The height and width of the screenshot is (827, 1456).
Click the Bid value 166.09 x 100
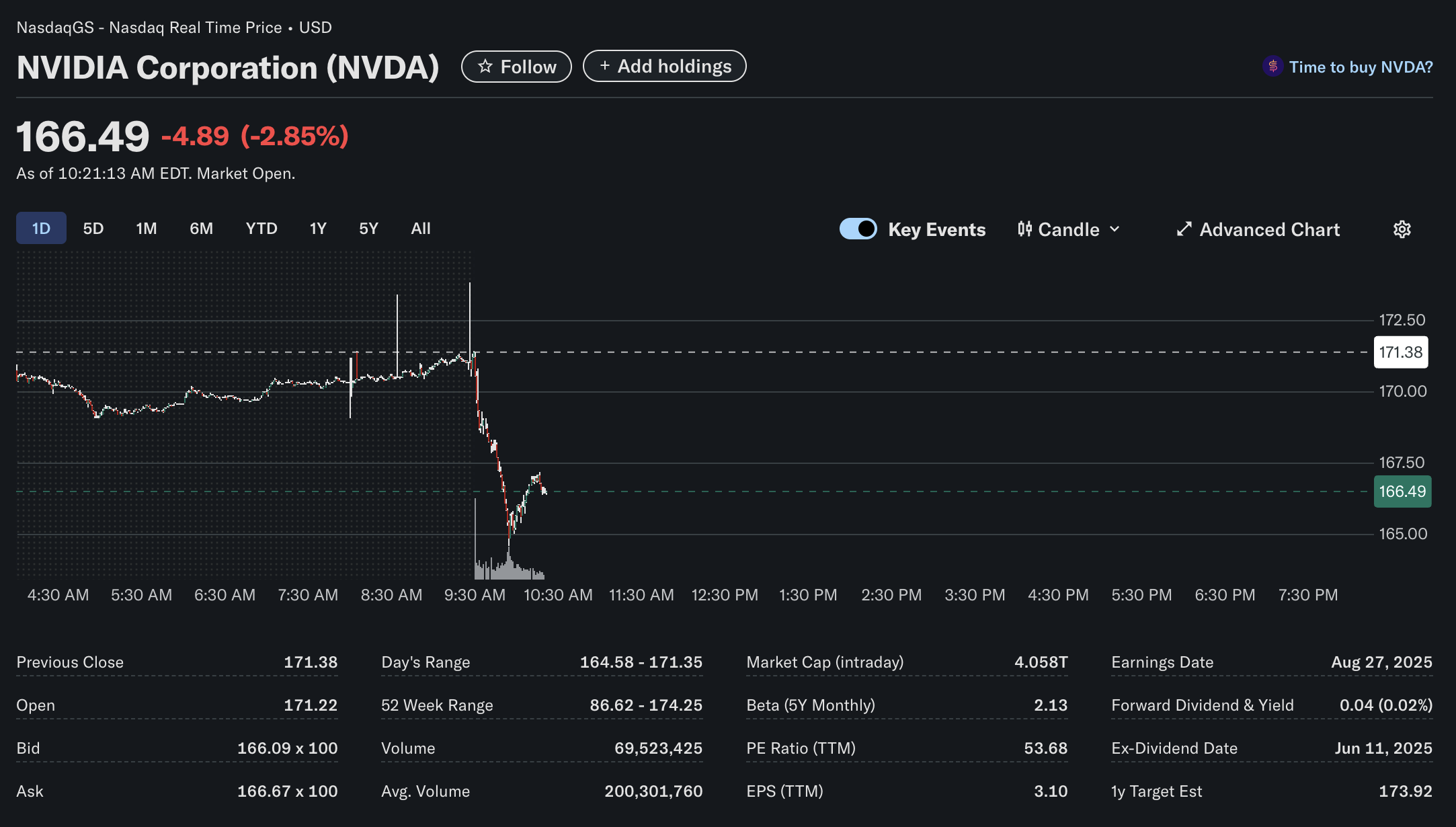pos(287,748)
